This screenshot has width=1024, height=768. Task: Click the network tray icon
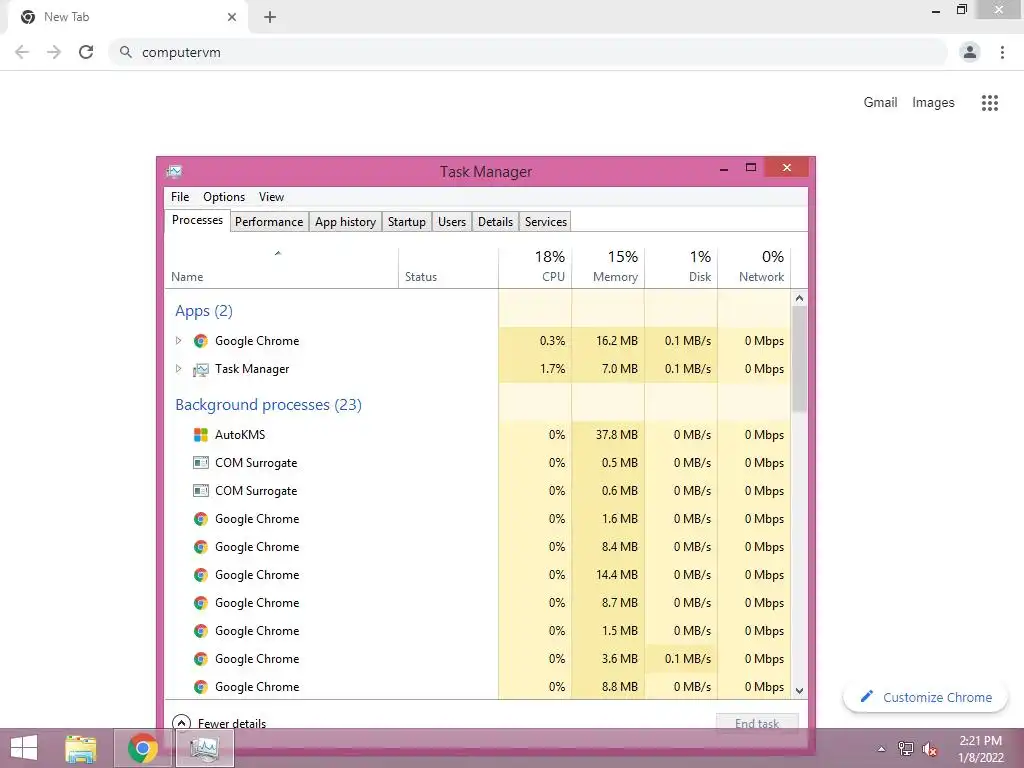[x=905, y=749]
